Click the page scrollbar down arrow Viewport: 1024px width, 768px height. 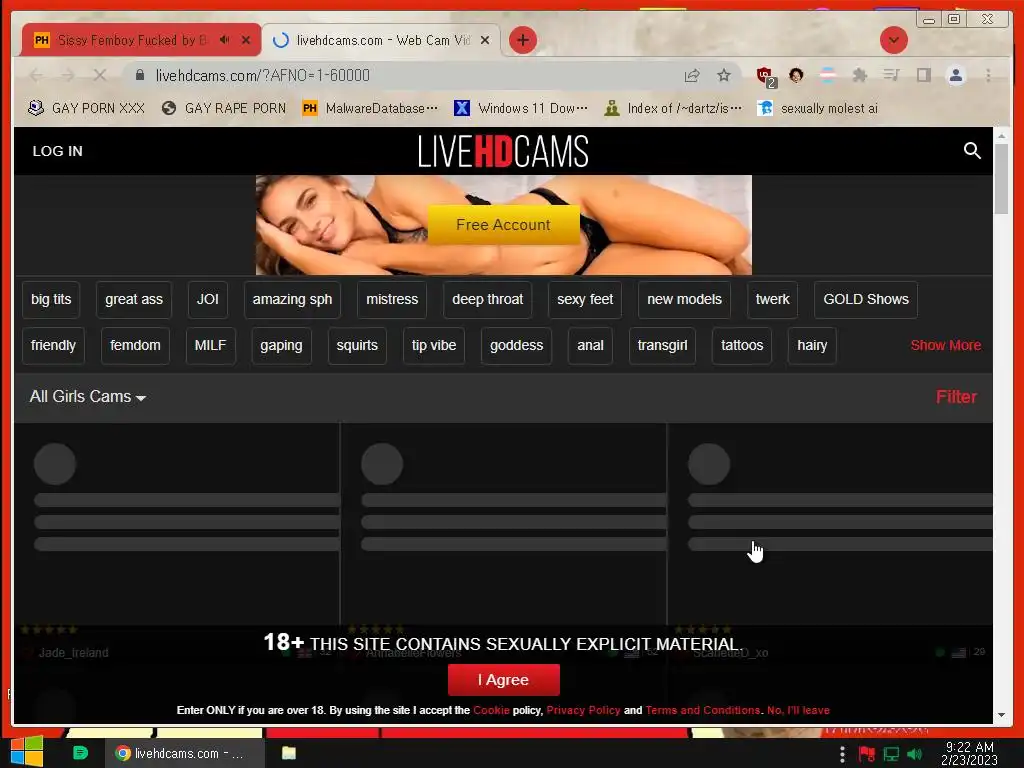(x=1001, y=715)
